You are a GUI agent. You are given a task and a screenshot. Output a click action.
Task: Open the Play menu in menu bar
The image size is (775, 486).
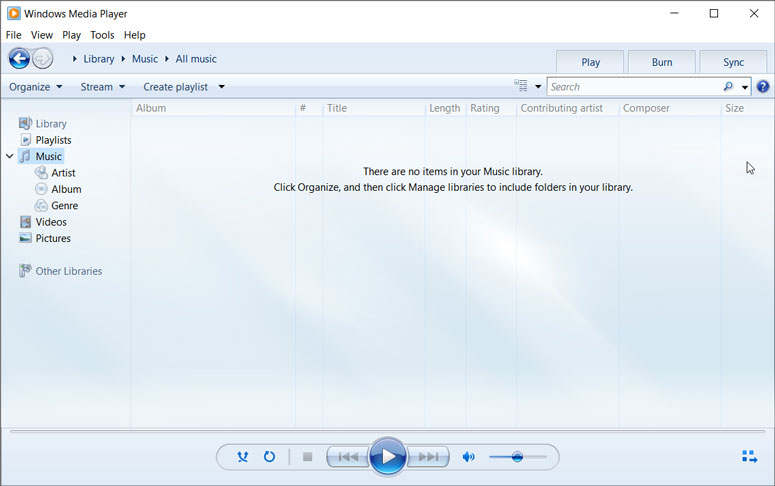click(x=71, y=35)
